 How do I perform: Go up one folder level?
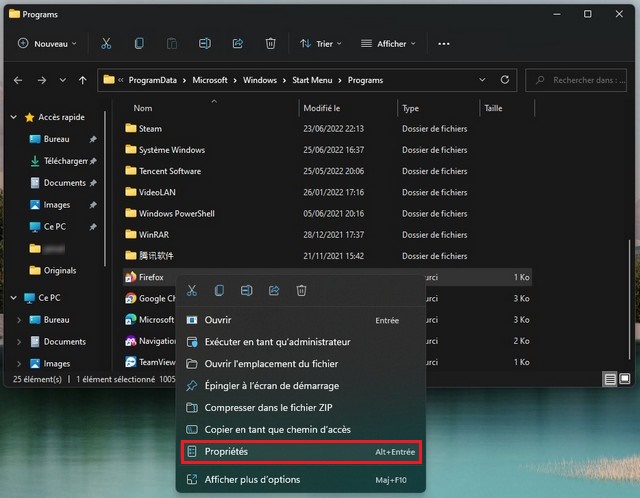click(82, 80)
